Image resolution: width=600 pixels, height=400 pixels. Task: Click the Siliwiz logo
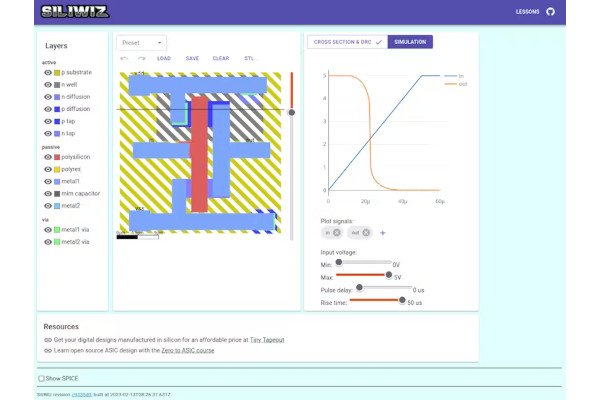[75, 12]
